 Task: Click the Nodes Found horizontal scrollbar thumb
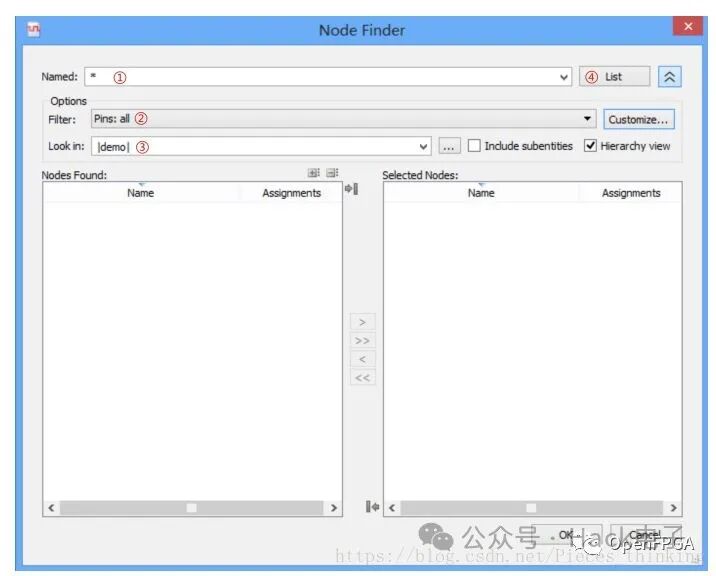191,508
